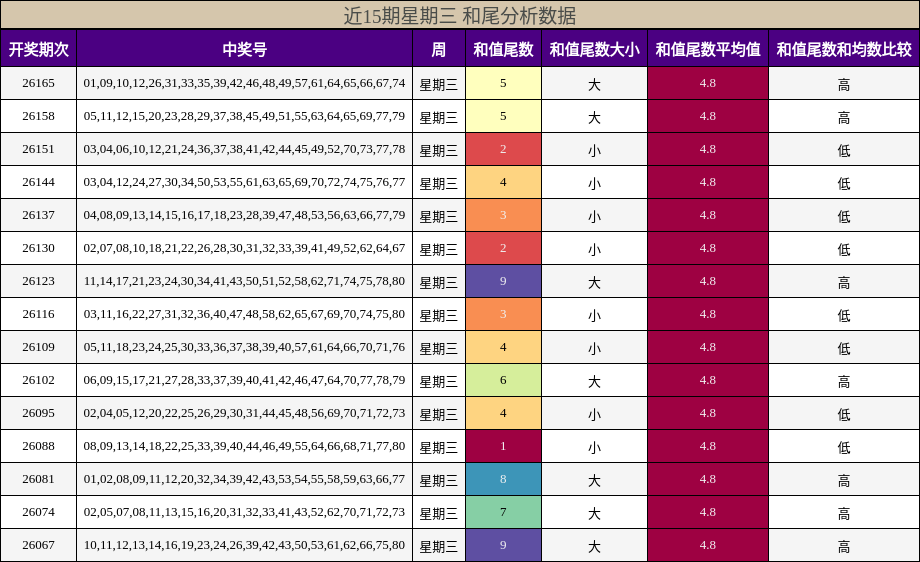Click winning numbers starting 02,04,05,12,20
The height and width of the screenshot is (562, 920).
click(245, 413)
